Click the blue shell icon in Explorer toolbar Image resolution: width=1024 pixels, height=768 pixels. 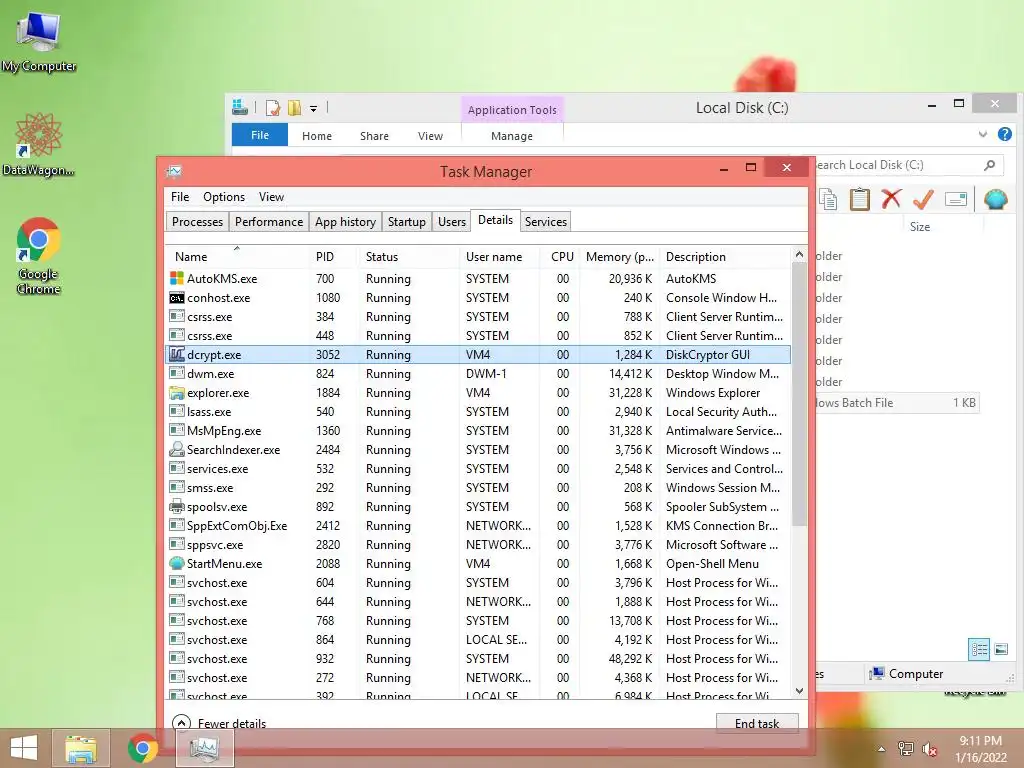coord(995,199)
